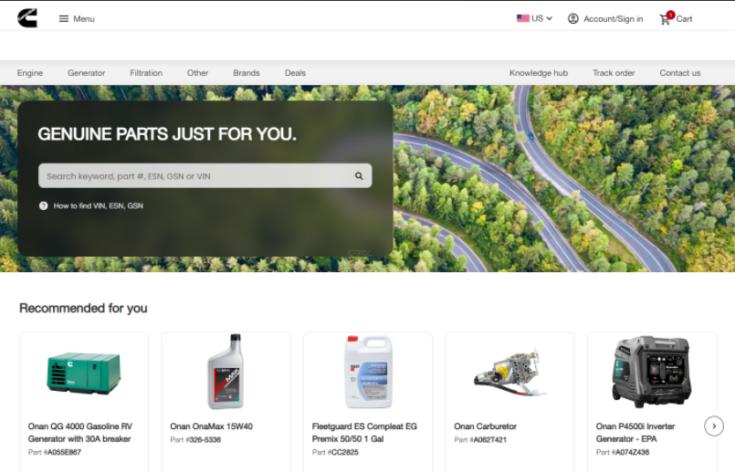The width and height of the screenshot is (735, 473).
Task: Open Onan QG 4000 generator image
Action: (84, 372)
